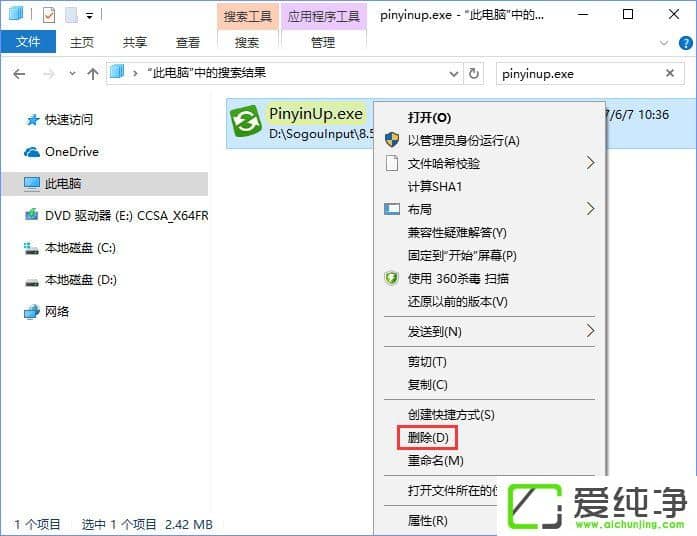Choose 还原以前的版本(V)

point(457,302)
